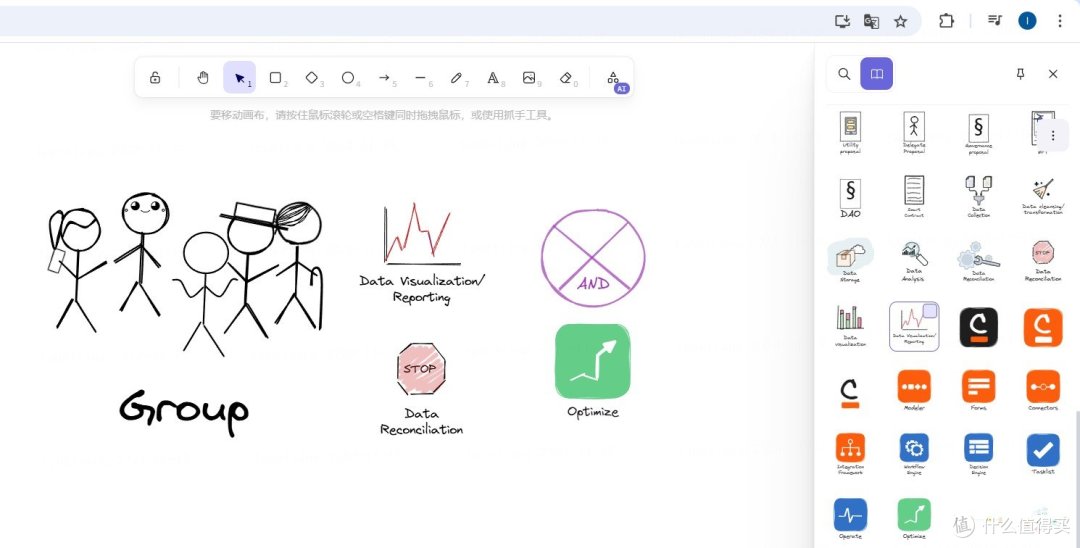Click the browser install-app icon
This screenshot has width=1080, height=548.
pyautogui.click(x=842, y=21)
